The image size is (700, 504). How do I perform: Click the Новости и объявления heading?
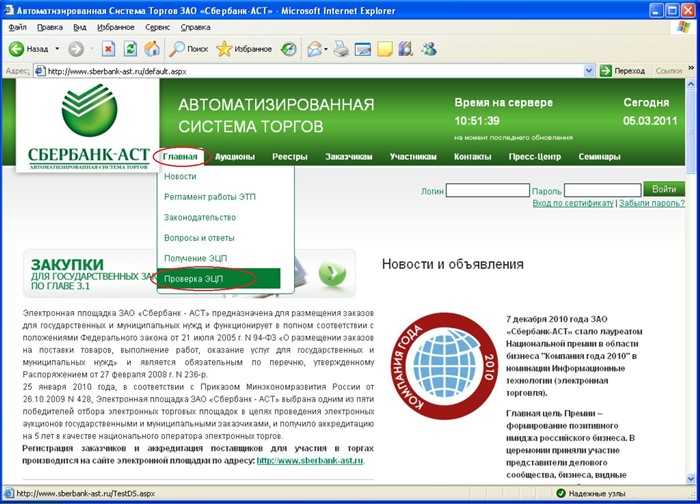453,264
